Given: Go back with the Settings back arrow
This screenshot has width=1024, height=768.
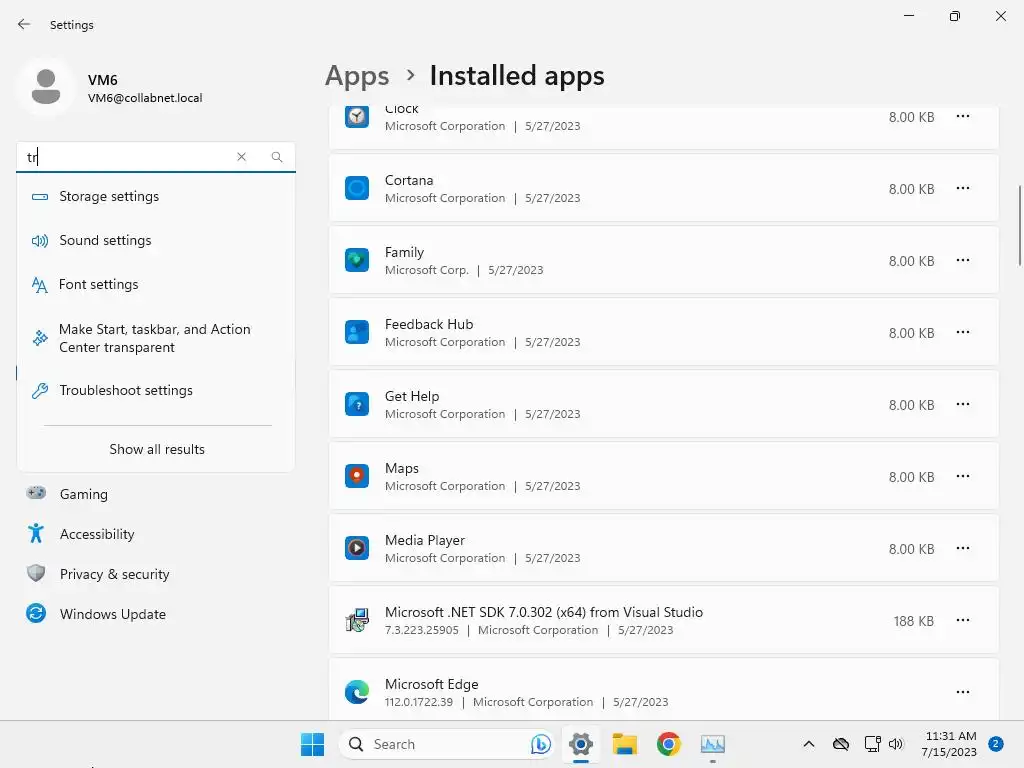Looking at the screenshot, I should pos(24,24).
